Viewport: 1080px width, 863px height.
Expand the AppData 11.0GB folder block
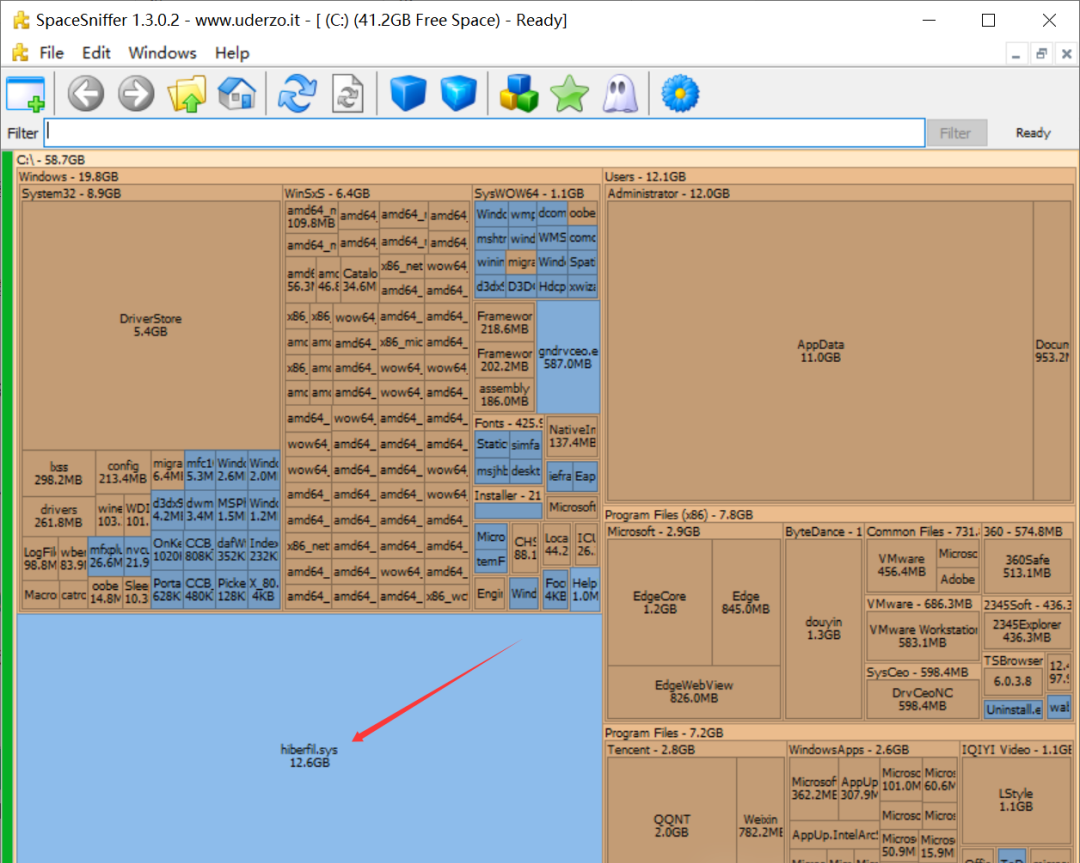click(820, 350)
